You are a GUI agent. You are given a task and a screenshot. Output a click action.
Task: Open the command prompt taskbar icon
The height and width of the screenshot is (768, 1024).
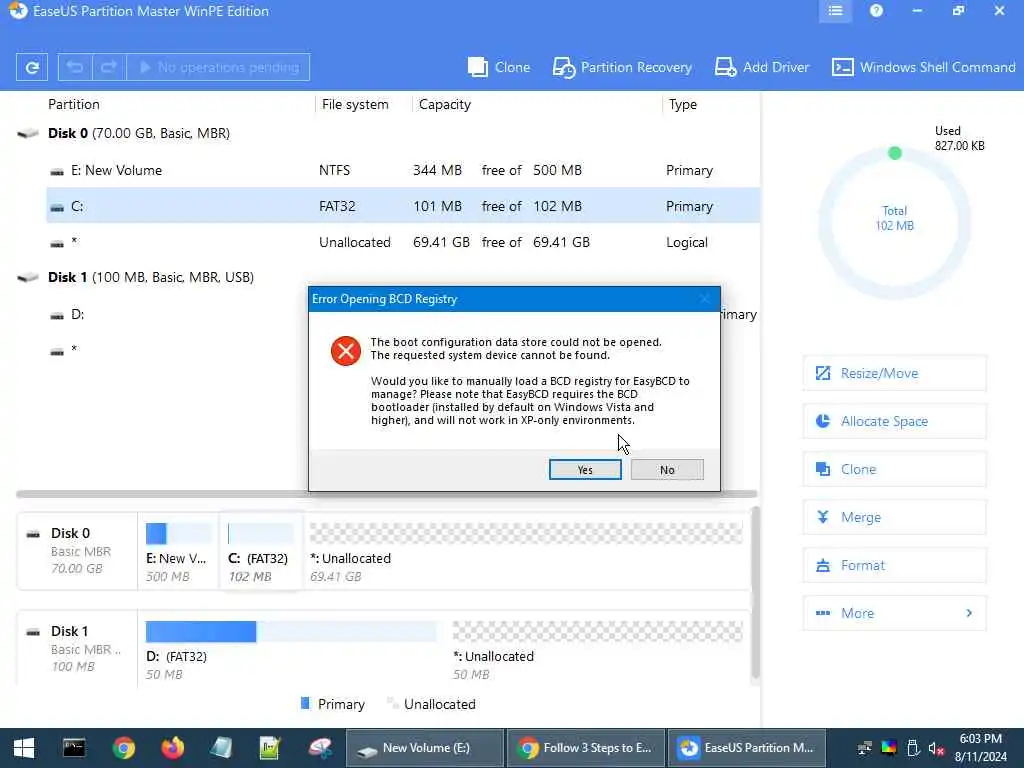74,748
